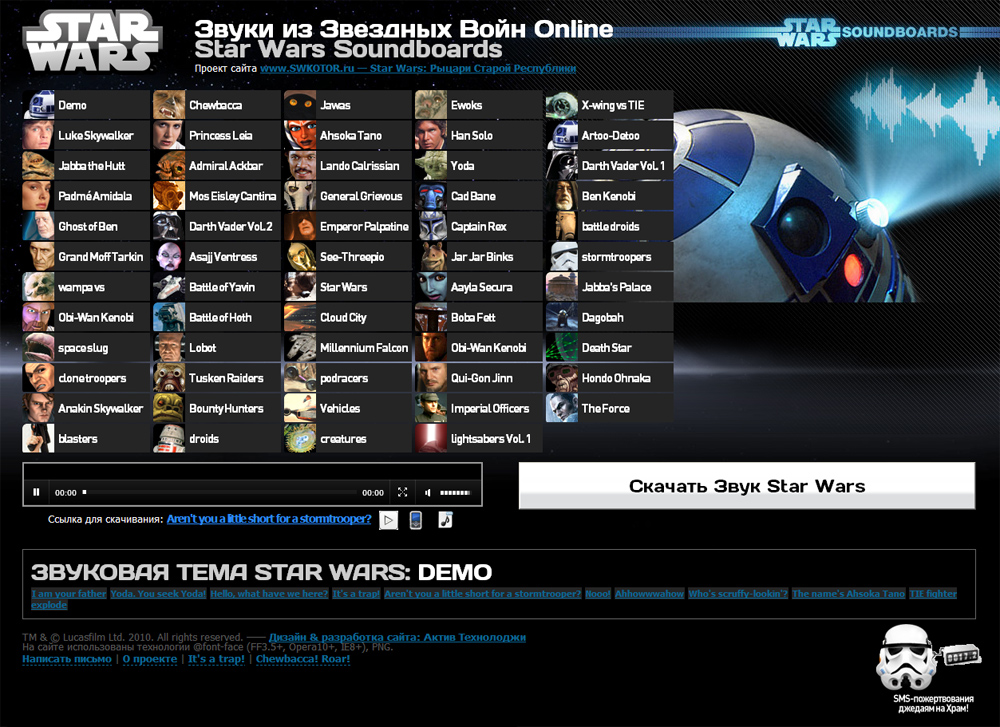Select the Yoda portrait icon
Image resolution: width=1000 pixels, height=727 pixels.
click(430, 166)
